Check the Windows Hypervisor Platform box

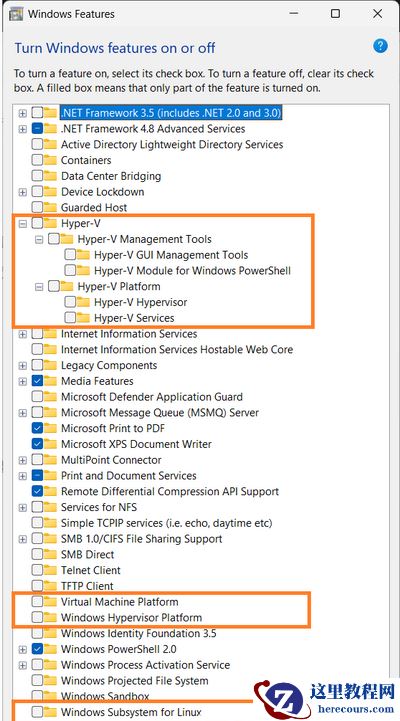(x=37, y=617)
